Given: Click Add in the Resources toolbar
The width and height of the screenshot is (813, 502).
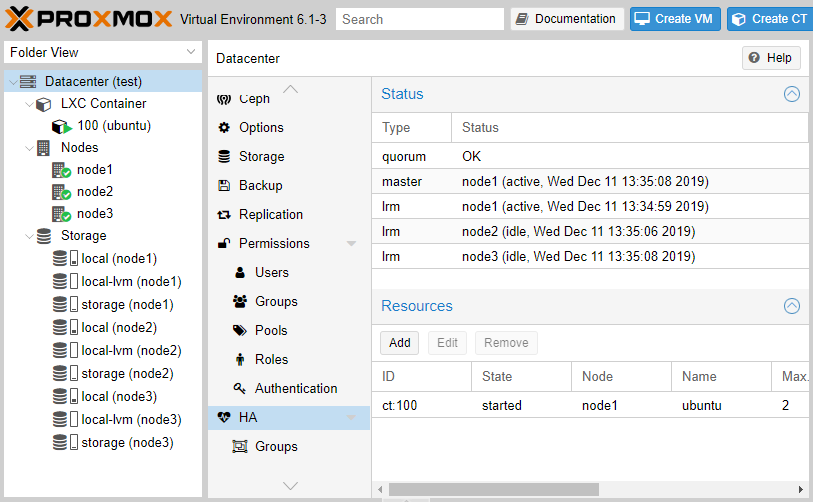Looking at the screenshot, I should [400, 343].
